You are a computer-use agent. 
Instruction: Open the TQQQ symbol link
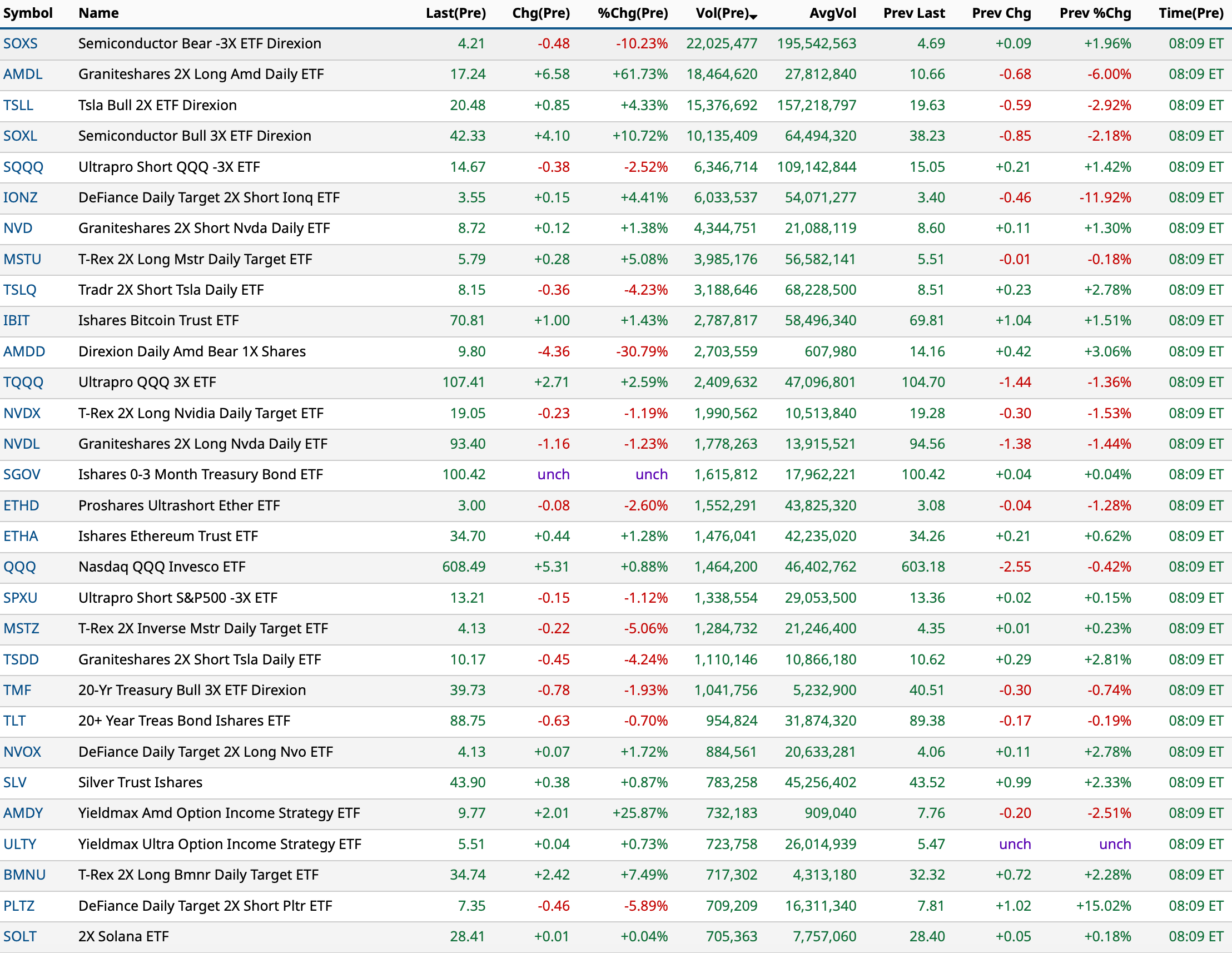coord(23,382)
